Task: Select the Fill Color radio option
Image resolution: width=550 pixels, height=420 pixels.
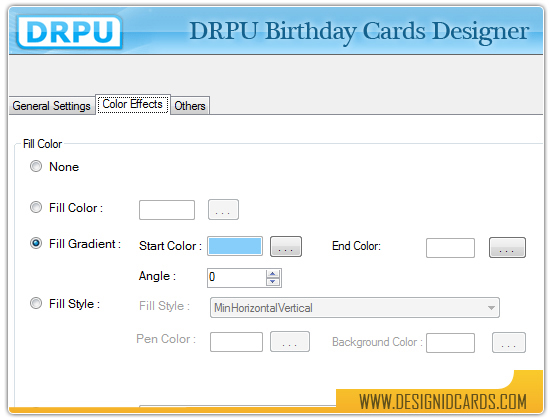Action: 36,207
